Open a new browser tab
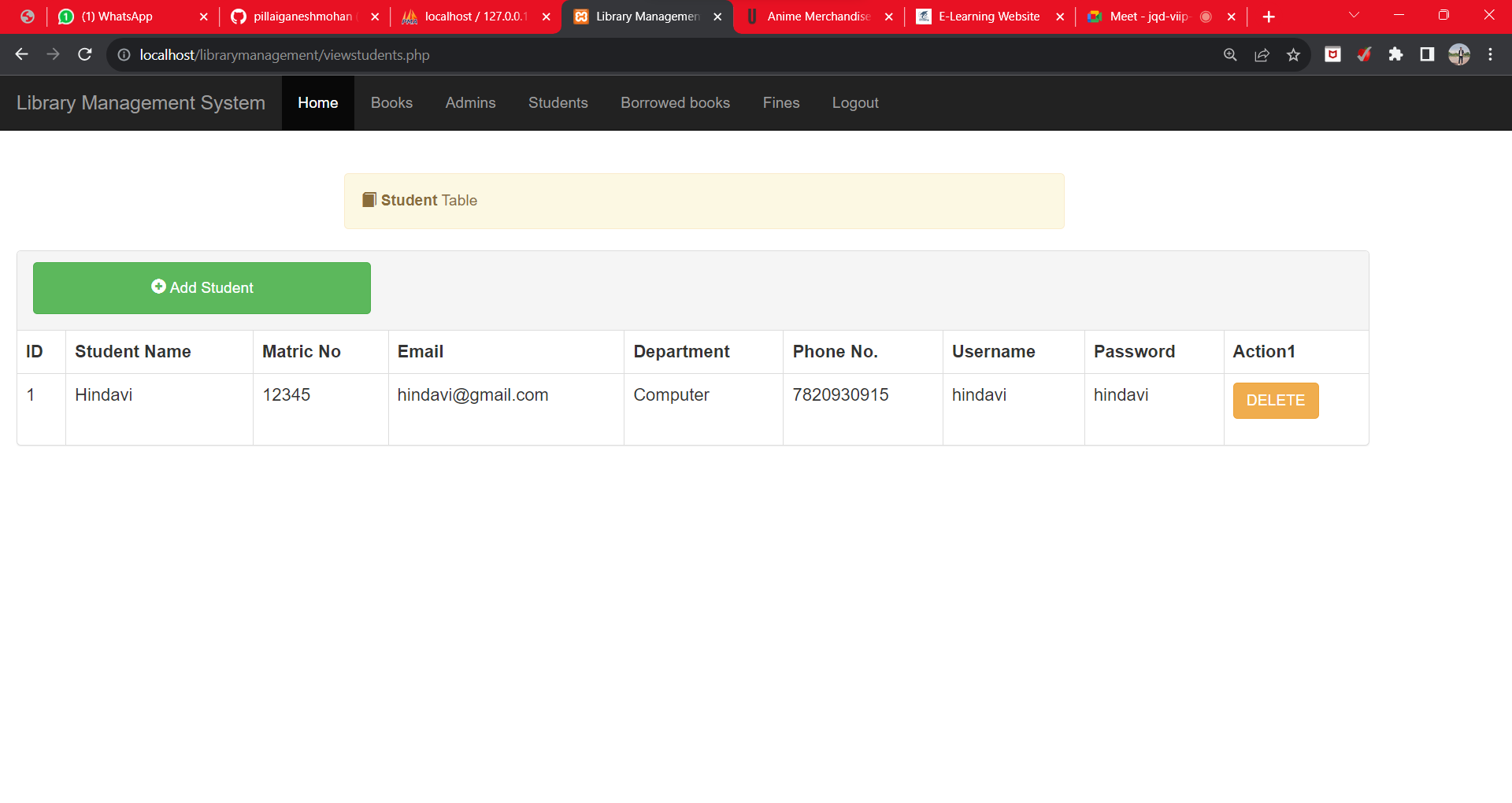 point(1269,16)
